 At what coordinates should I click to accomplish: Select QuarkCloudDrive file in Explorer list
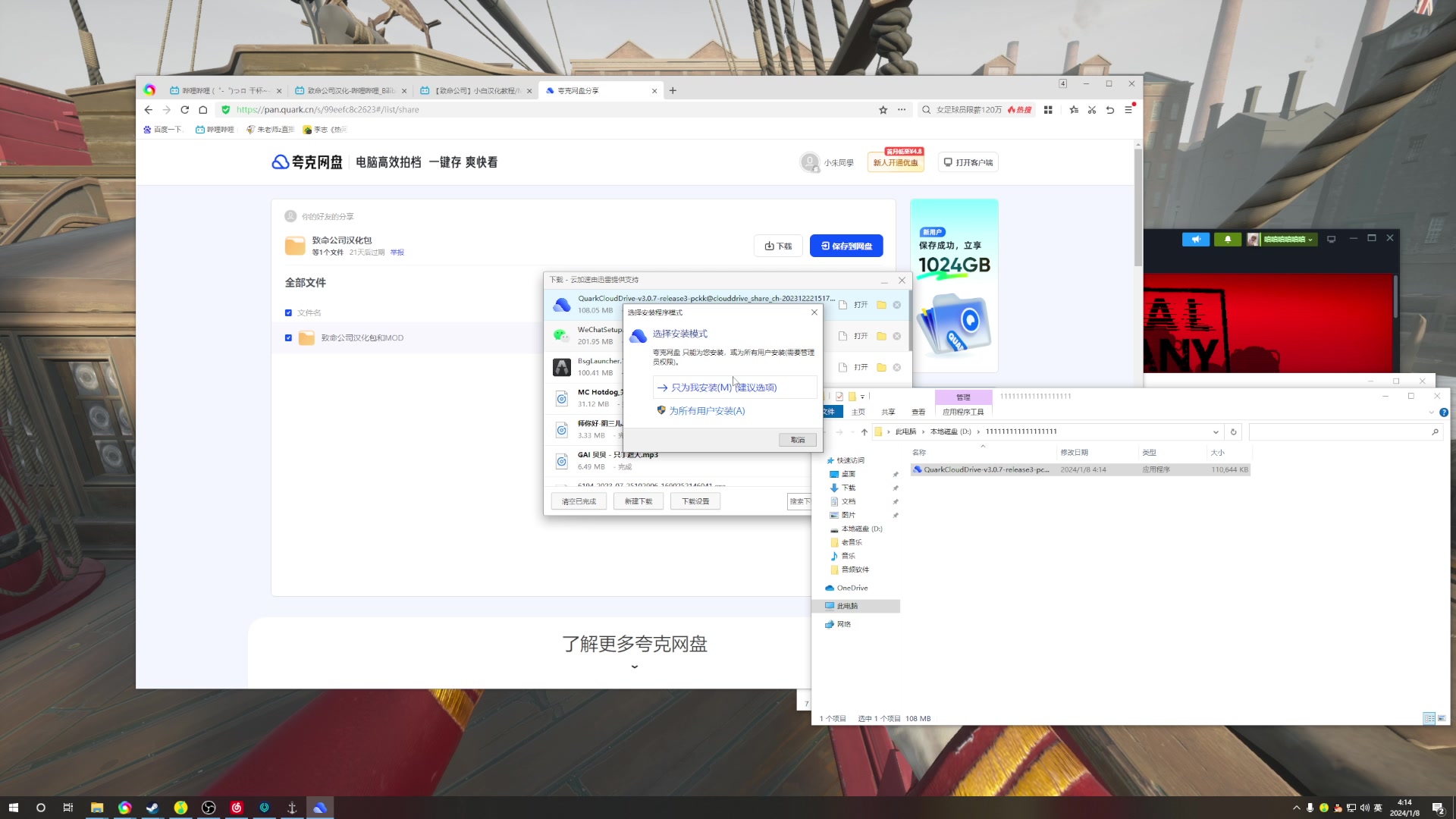[1081, 470]
